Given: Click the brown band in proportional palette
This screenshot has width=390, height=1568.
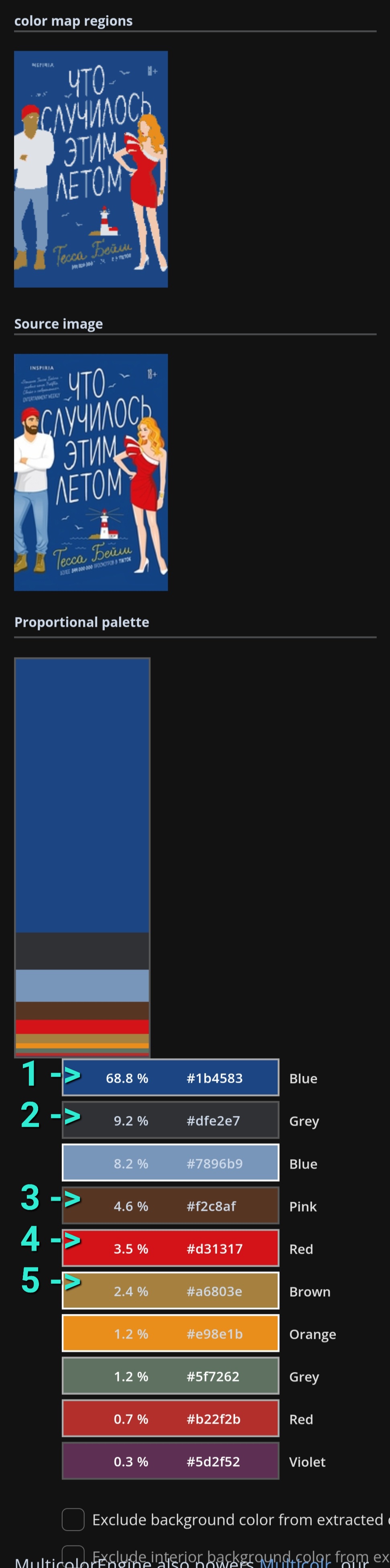Looking at the screenshot, I should point(82,1010).
